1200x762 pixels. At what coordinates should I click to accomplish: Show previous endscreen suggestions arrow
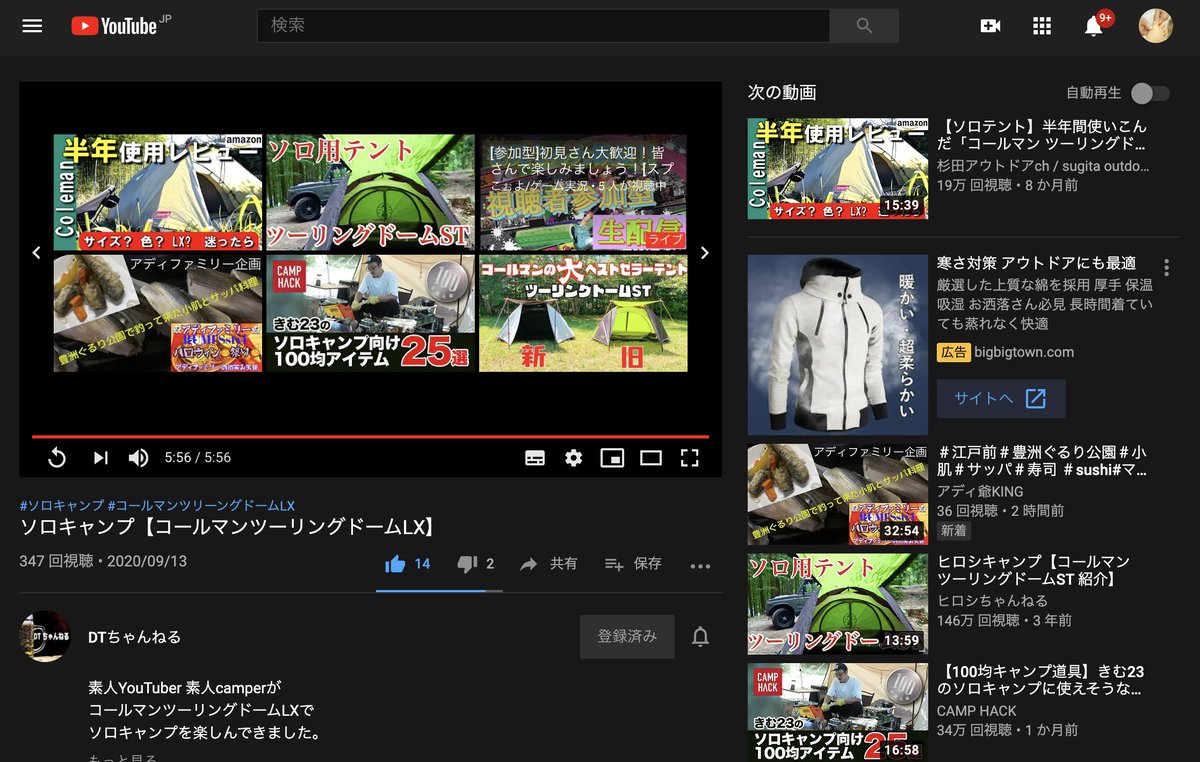click(36, 252)
